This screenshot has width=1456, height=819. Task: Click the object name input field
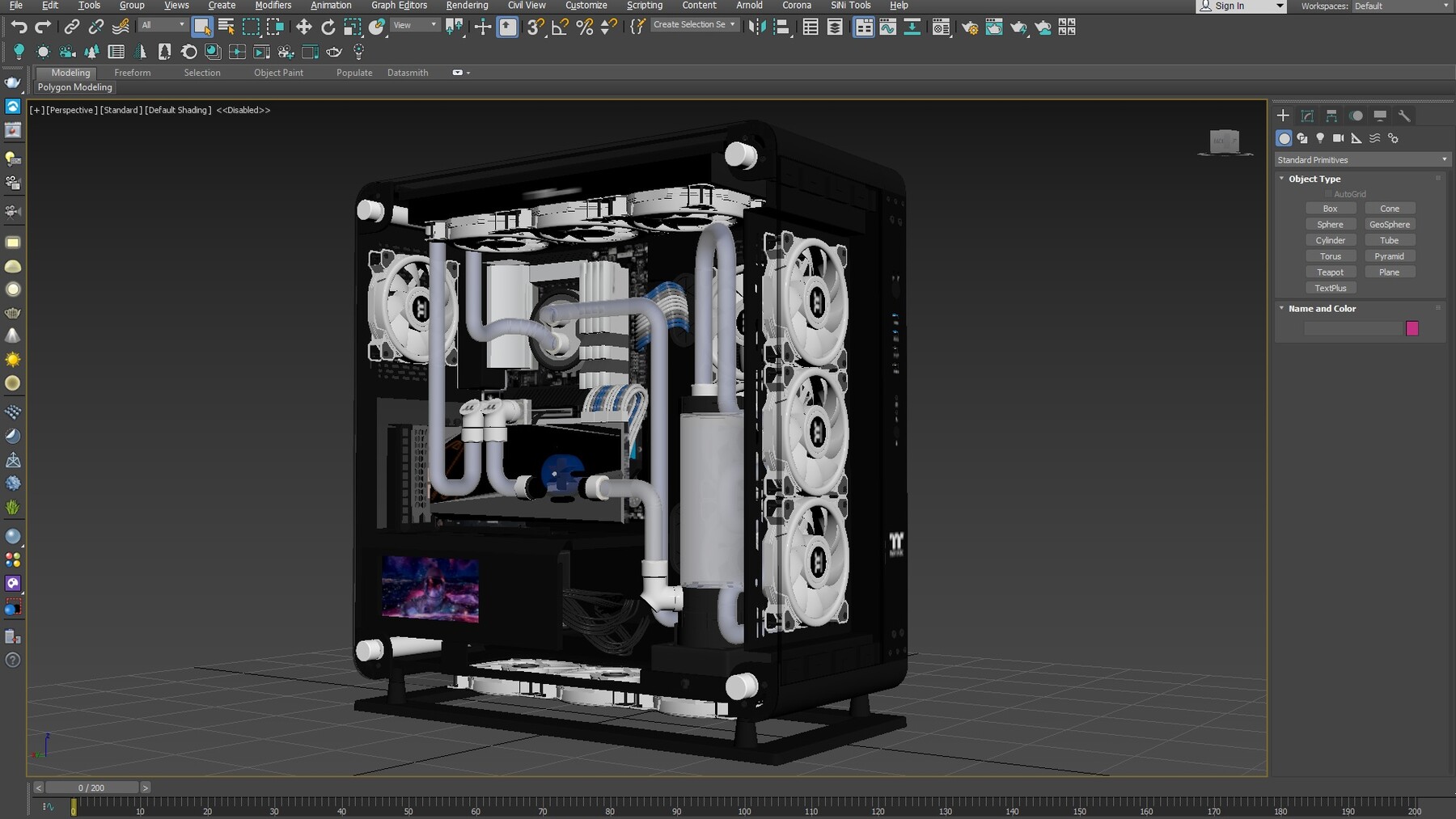pos(1354,328)
